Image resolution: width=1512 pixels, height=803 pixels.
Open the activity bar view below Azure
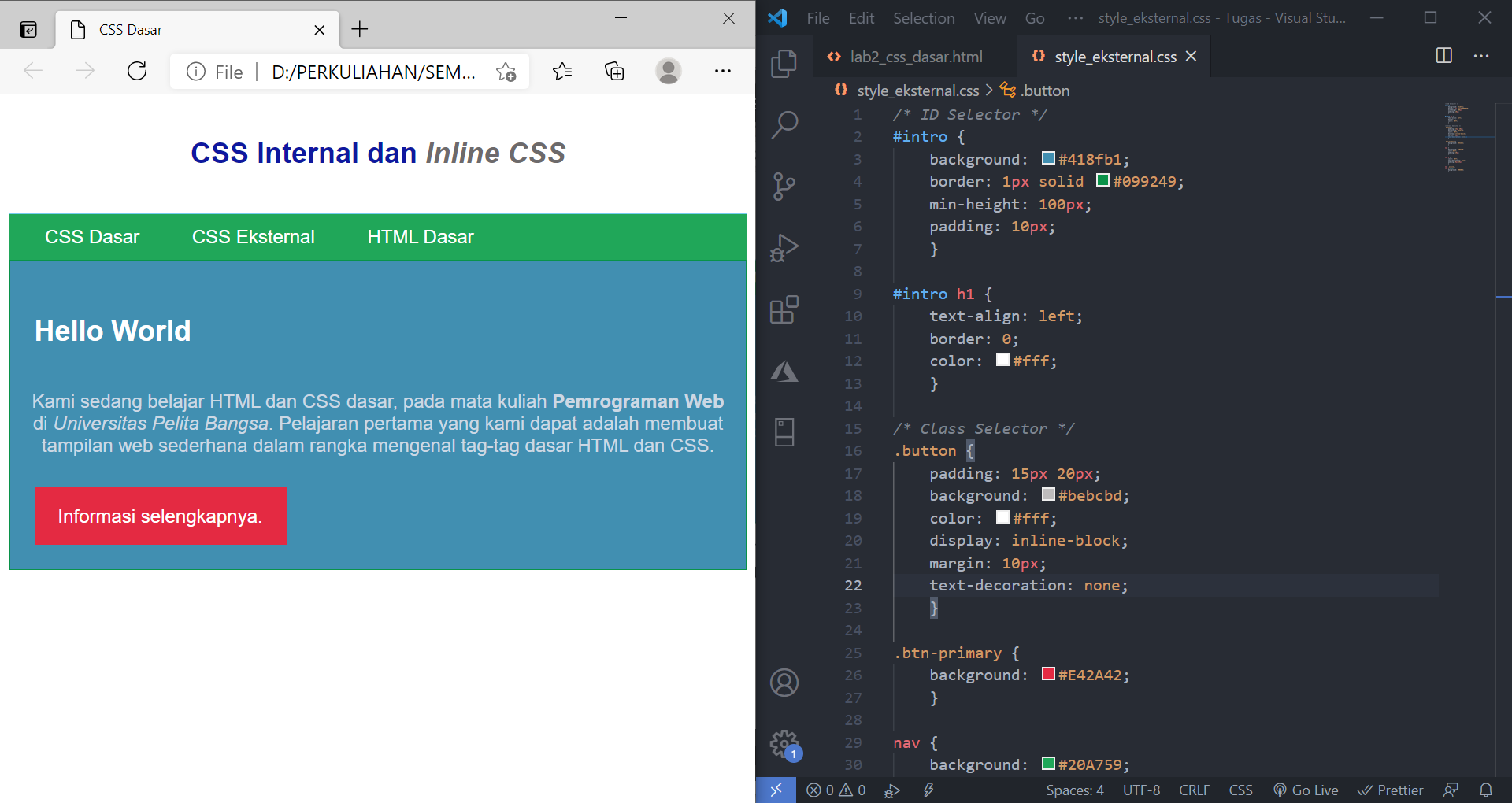point(784,432)
